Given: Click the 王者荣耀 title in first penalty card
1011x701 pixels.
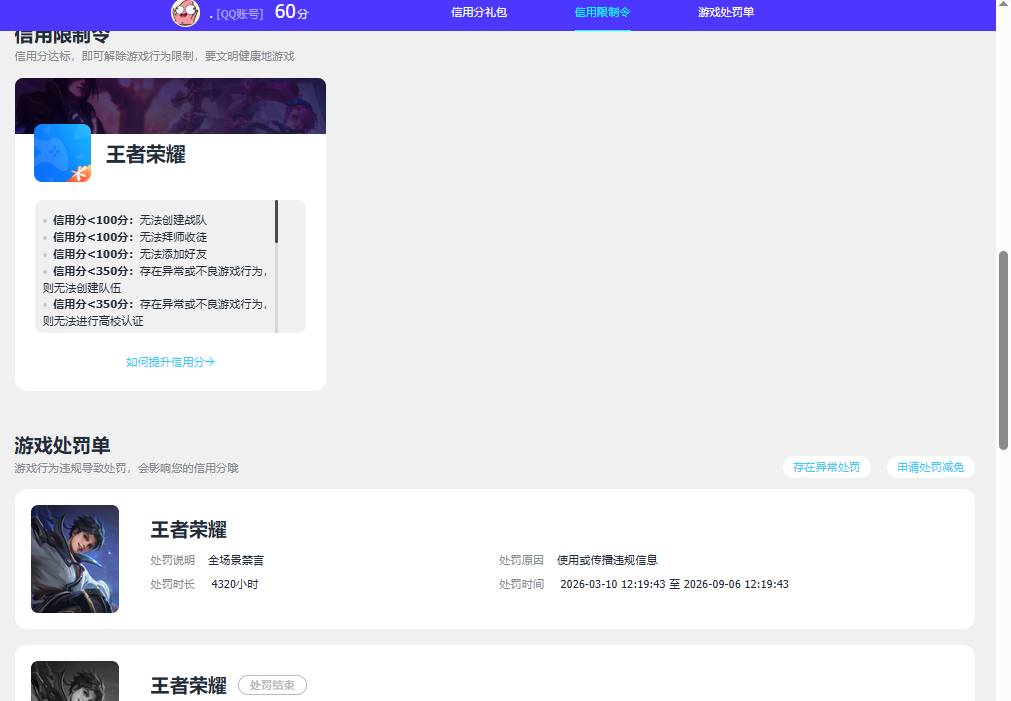Looking at the screenshot, I should pyautogui.click(x=188, y=529).
